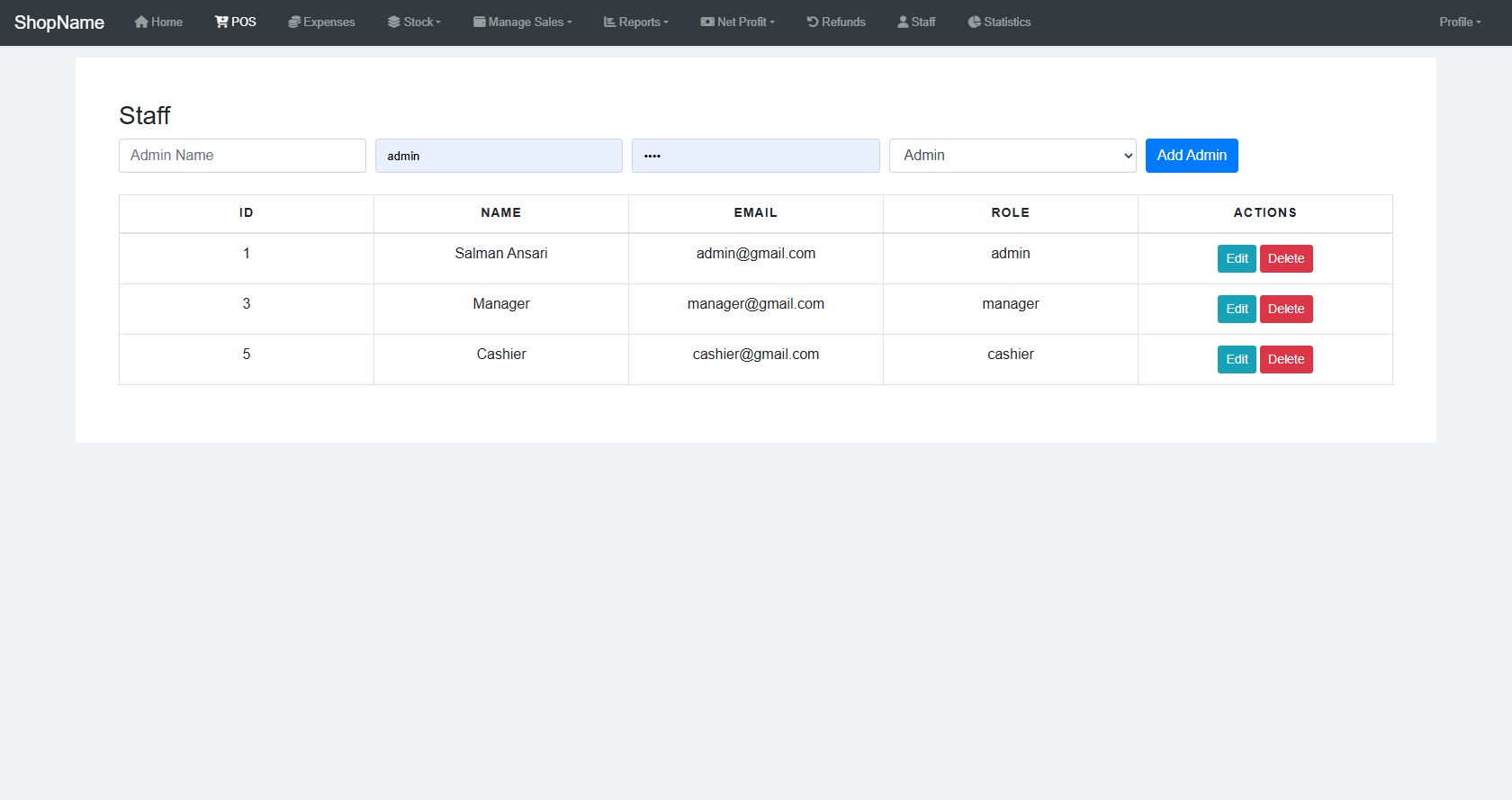This screenshot has width=1512, height=800.
Task: Click the Reports chart icon
Action: (x=609, y=22)
